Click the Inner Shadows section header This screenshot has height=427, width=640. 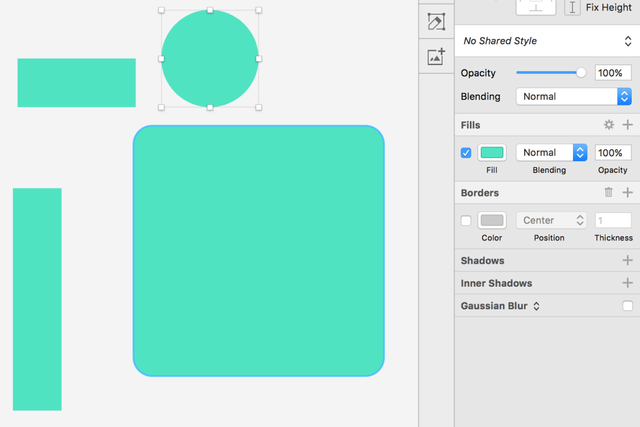(496, 283)
